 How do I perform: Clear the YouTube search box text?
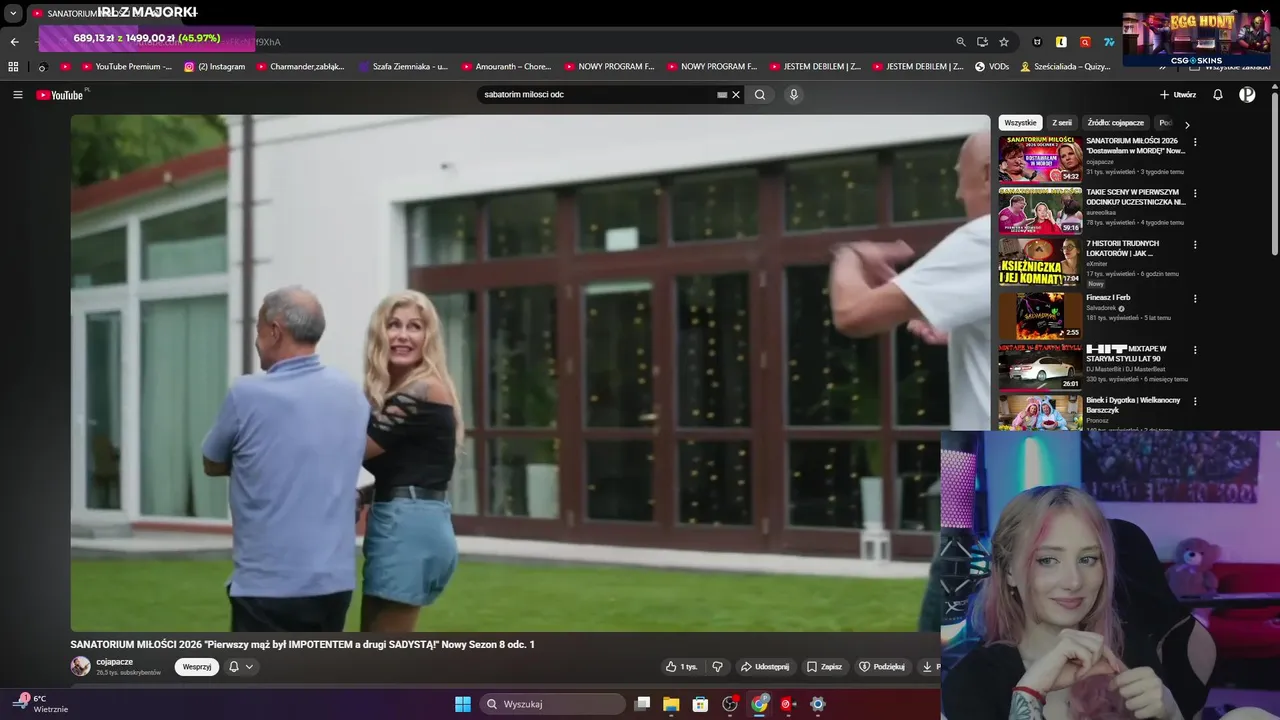[x=736, y=95]
